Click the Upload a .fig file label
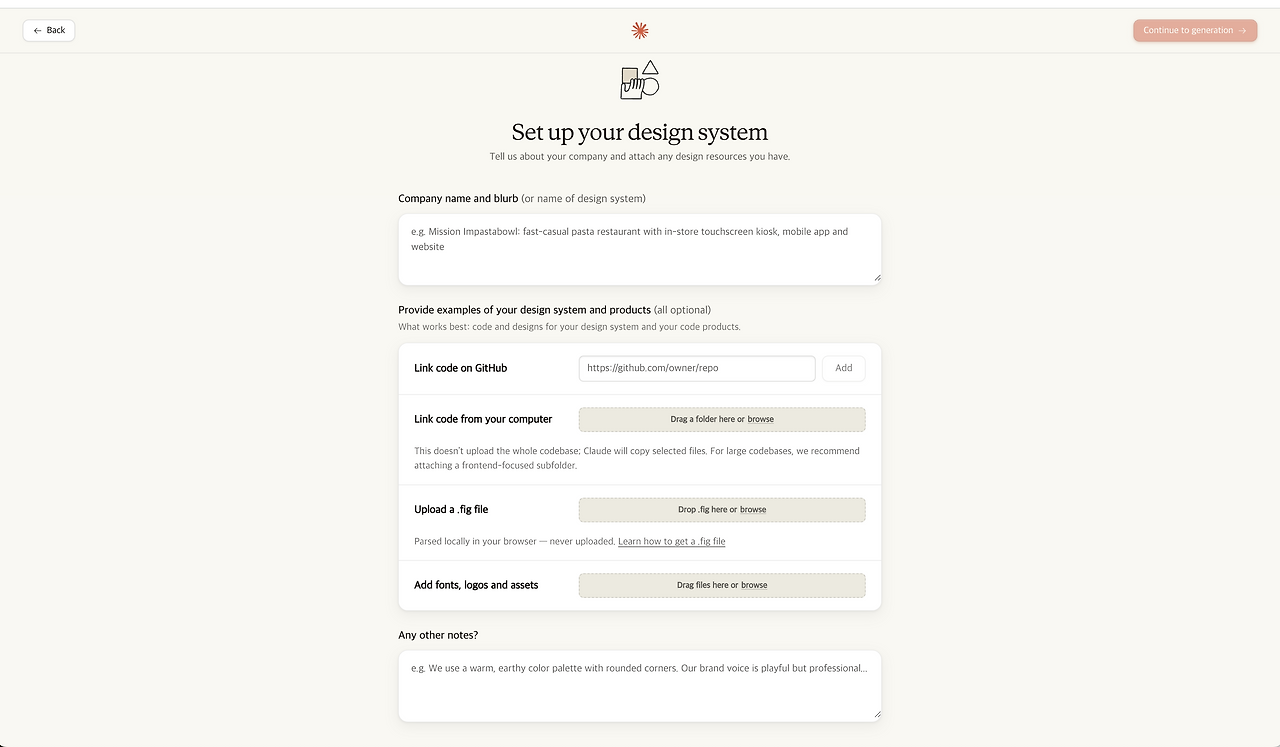The width and height of the screenshot is (1280, 747). click(x=451, y=510)
